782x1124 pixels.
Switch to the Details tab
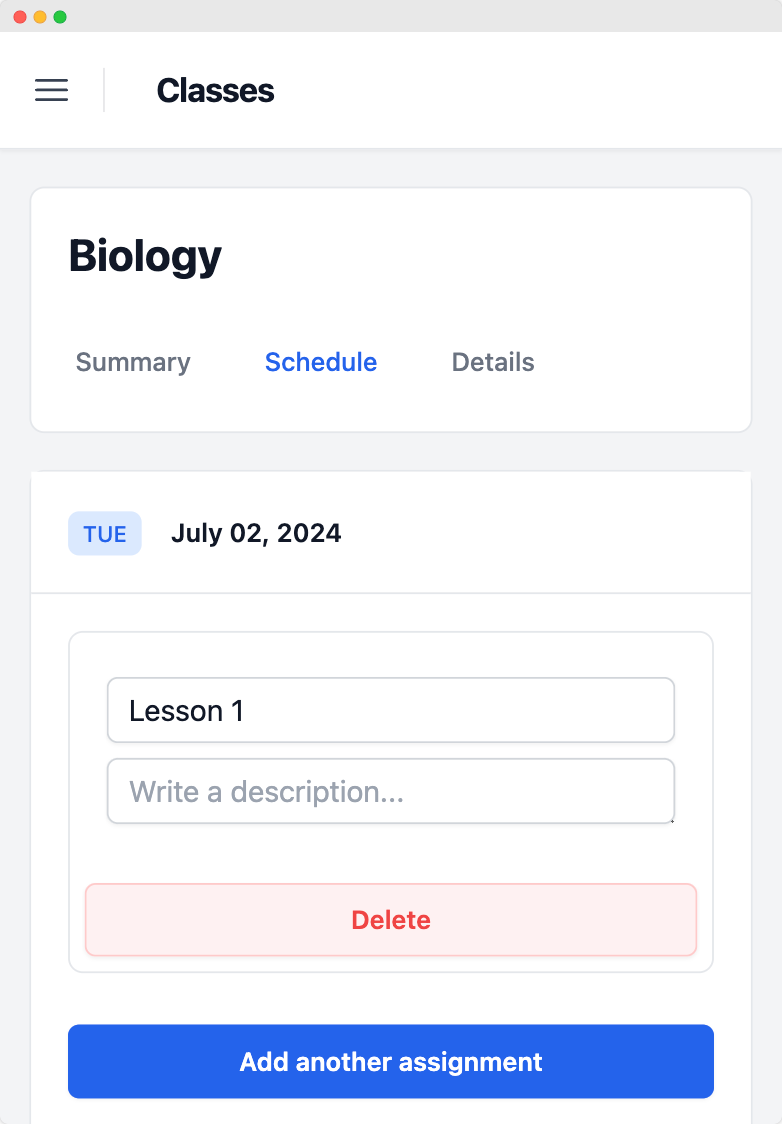[x=492, y=362]
